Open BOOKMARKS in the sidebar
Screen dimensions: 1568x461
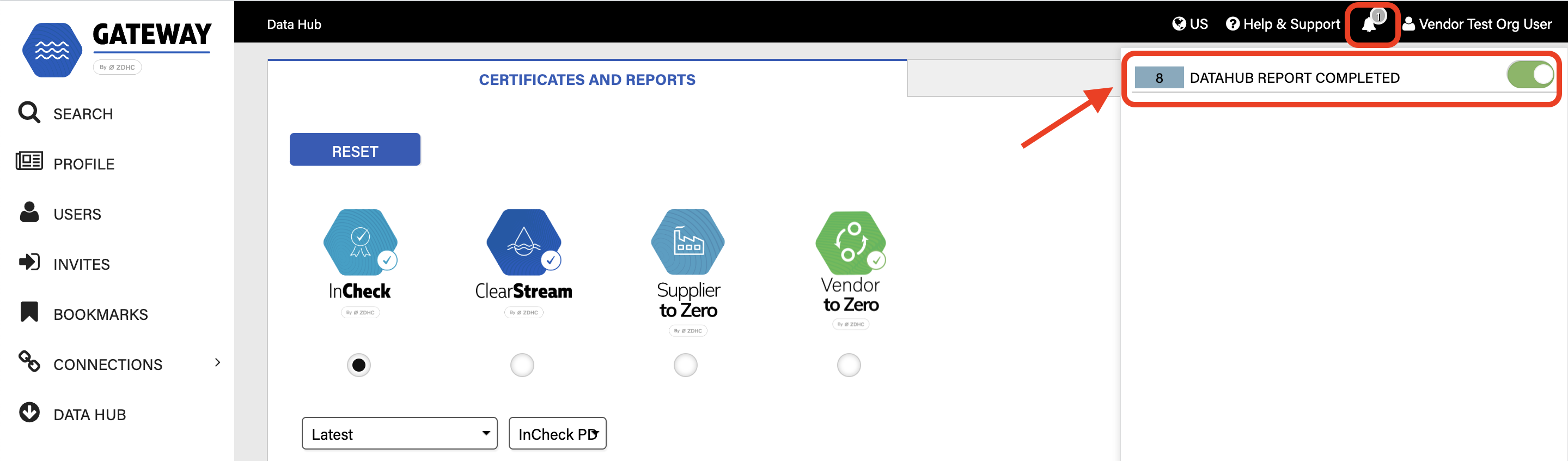100,314
